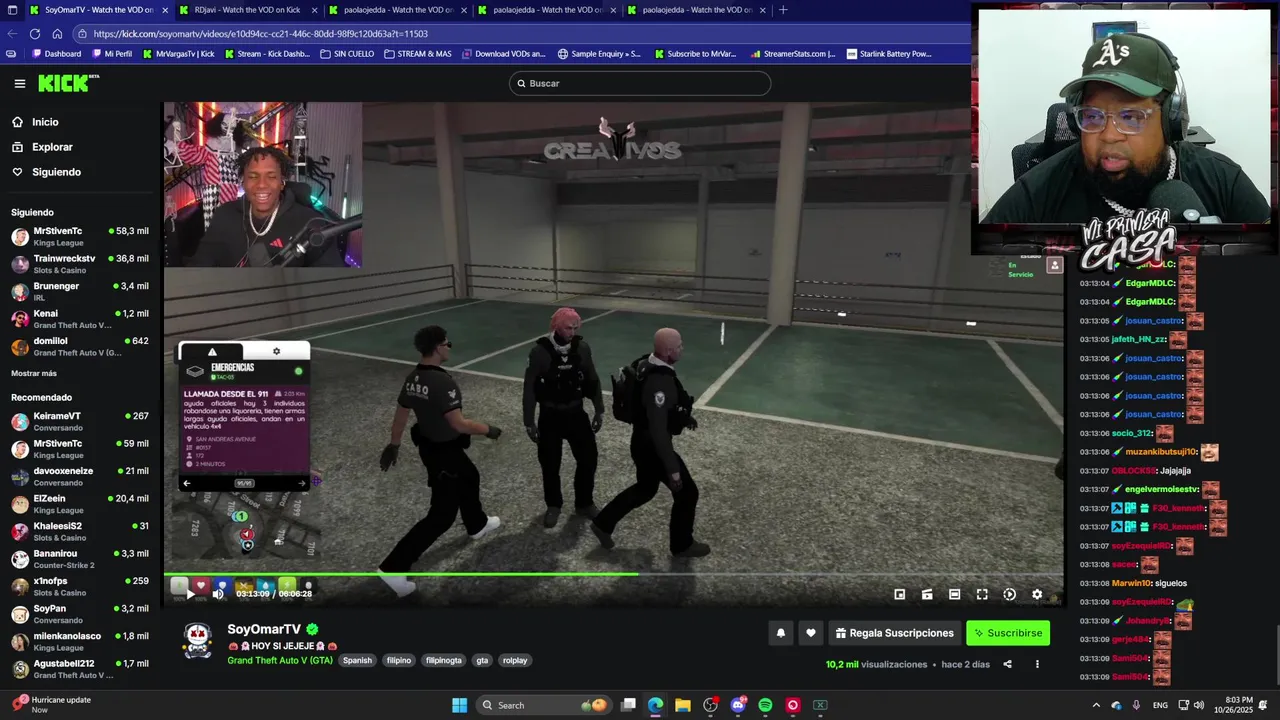The image size is (1280, 720).
Task: Open Windows Start menu
Action: [x=459, y=705]
